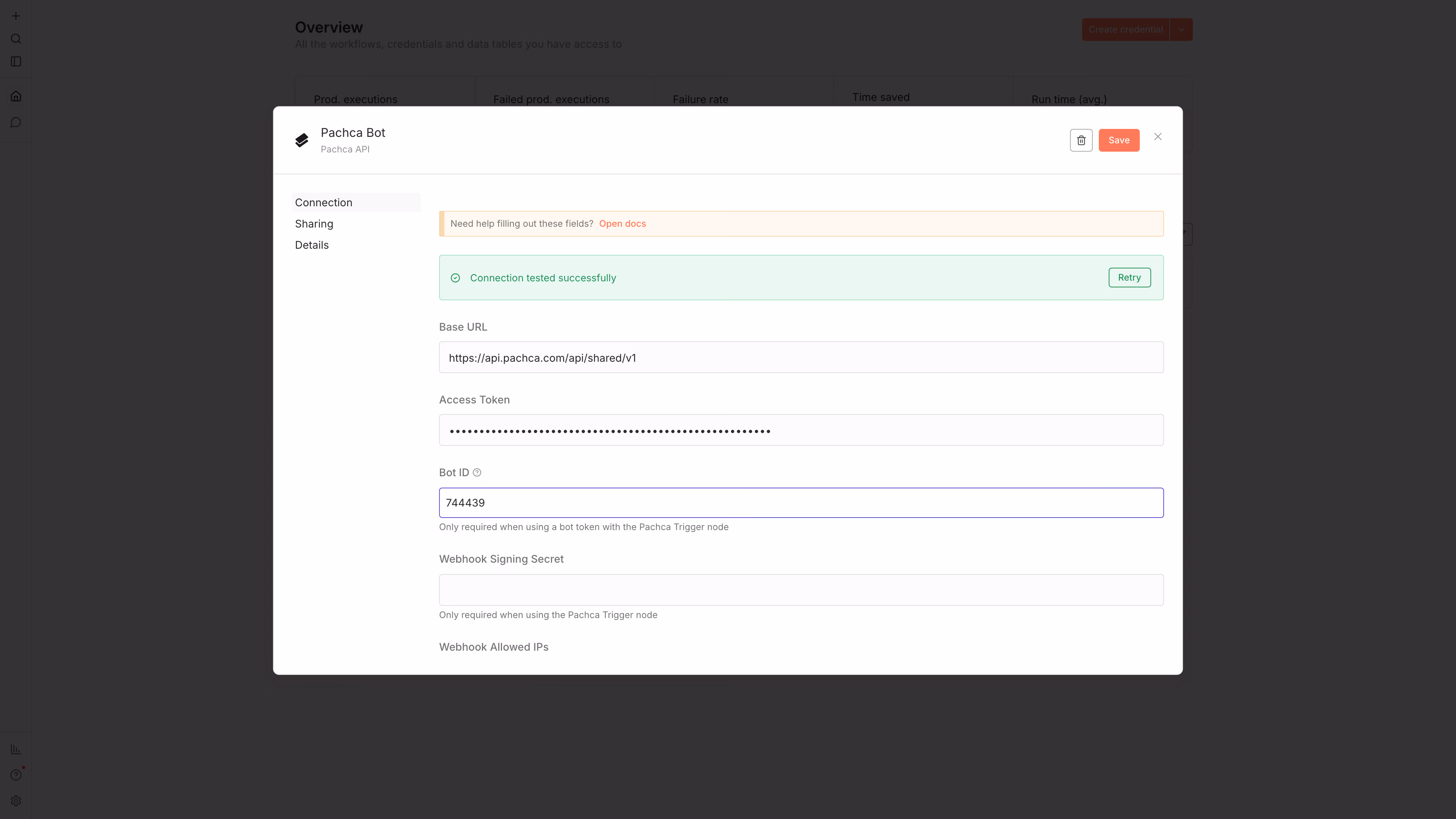
Task: Click the plus icon in left sidebar
Action: point(16,16)
